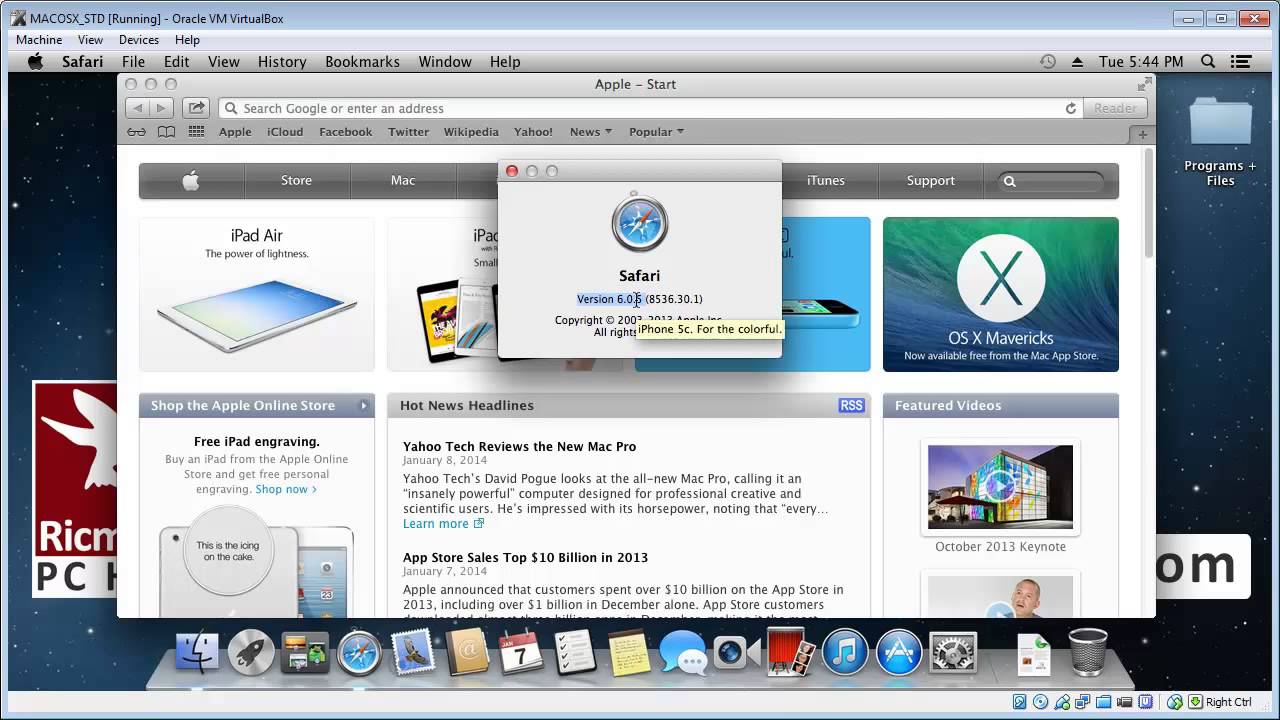Click the Safari compass icon in Dock
Screen dimensions: 1280x720
click(x=359, y=653)
